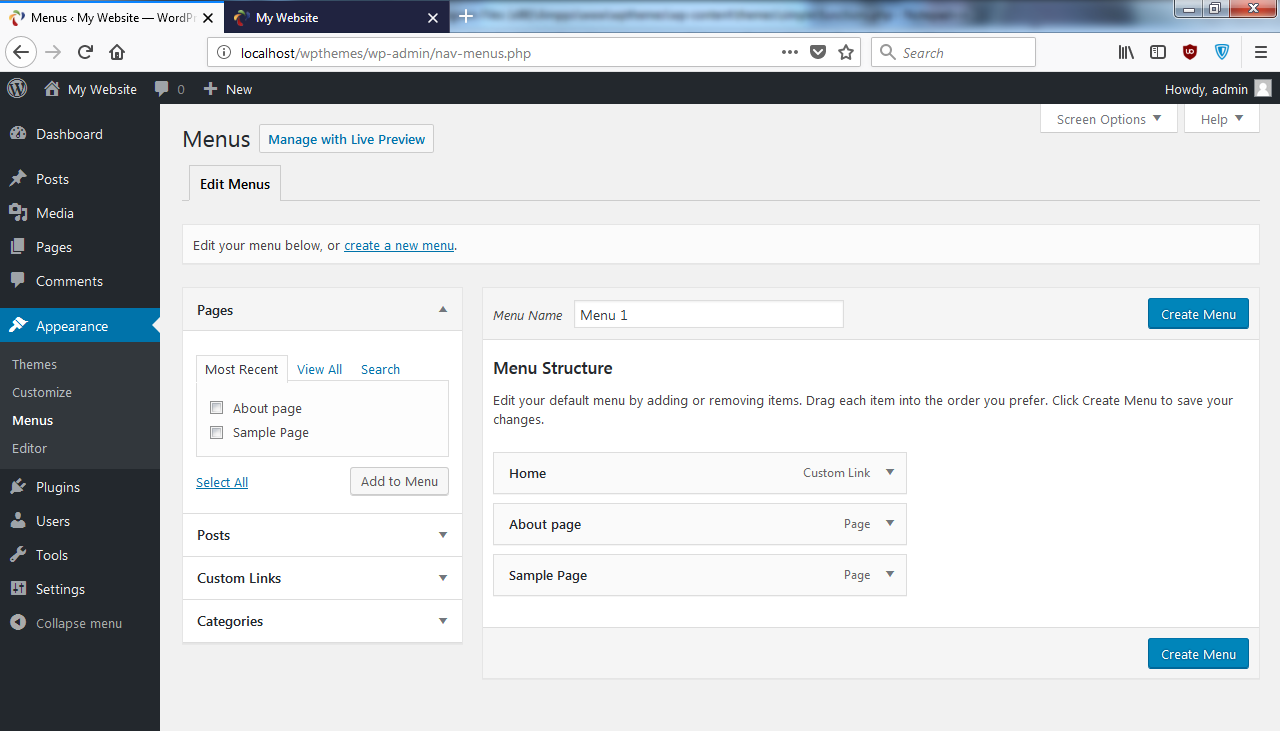The width and height of the screenshot is (1280, 731).
Task: Expand the About page menu item arrow
Action: point(890,524)
